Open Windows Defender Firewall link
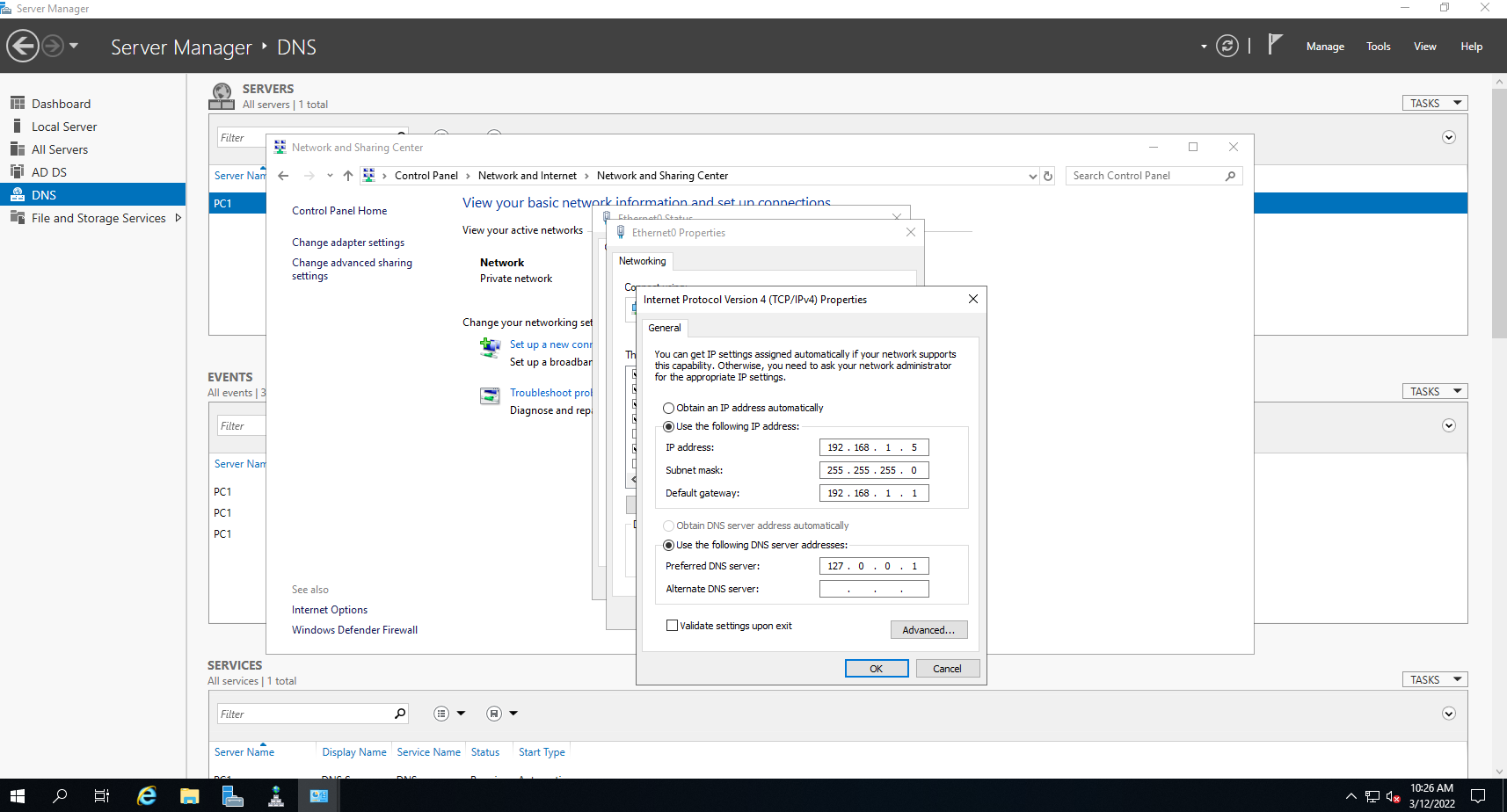 point(354,630)
